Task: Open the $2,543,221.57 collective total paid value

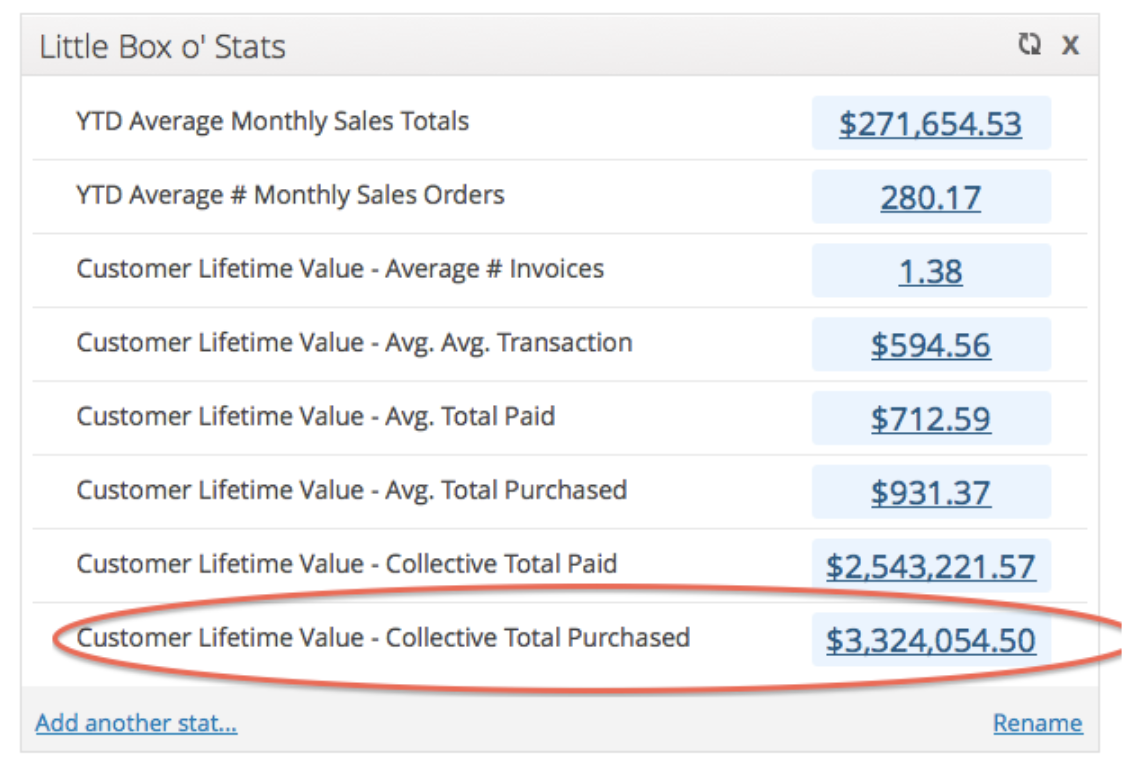Action: pyautogui.click(x=930, y=566)
